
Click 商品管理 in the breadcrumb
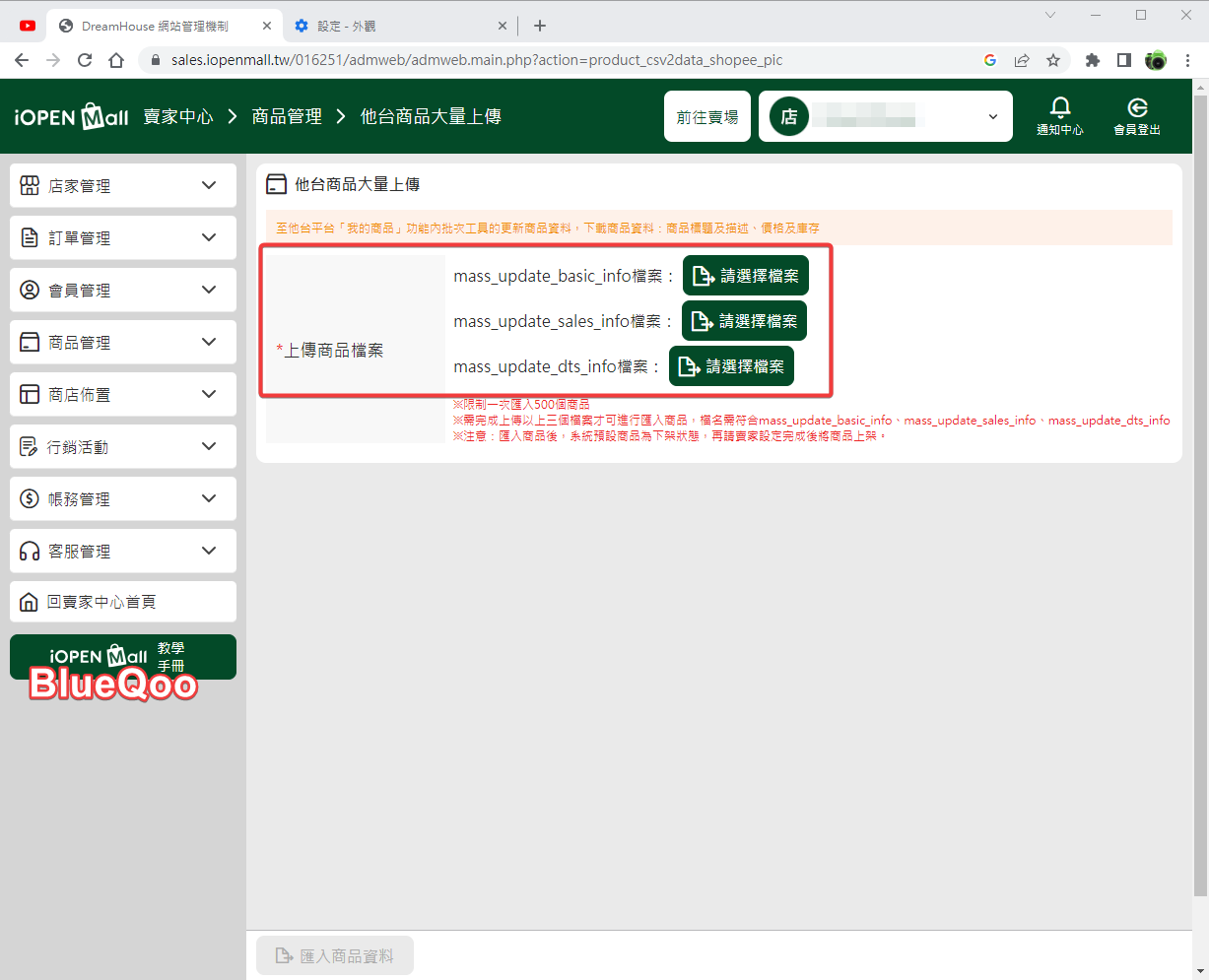[287, 116]
